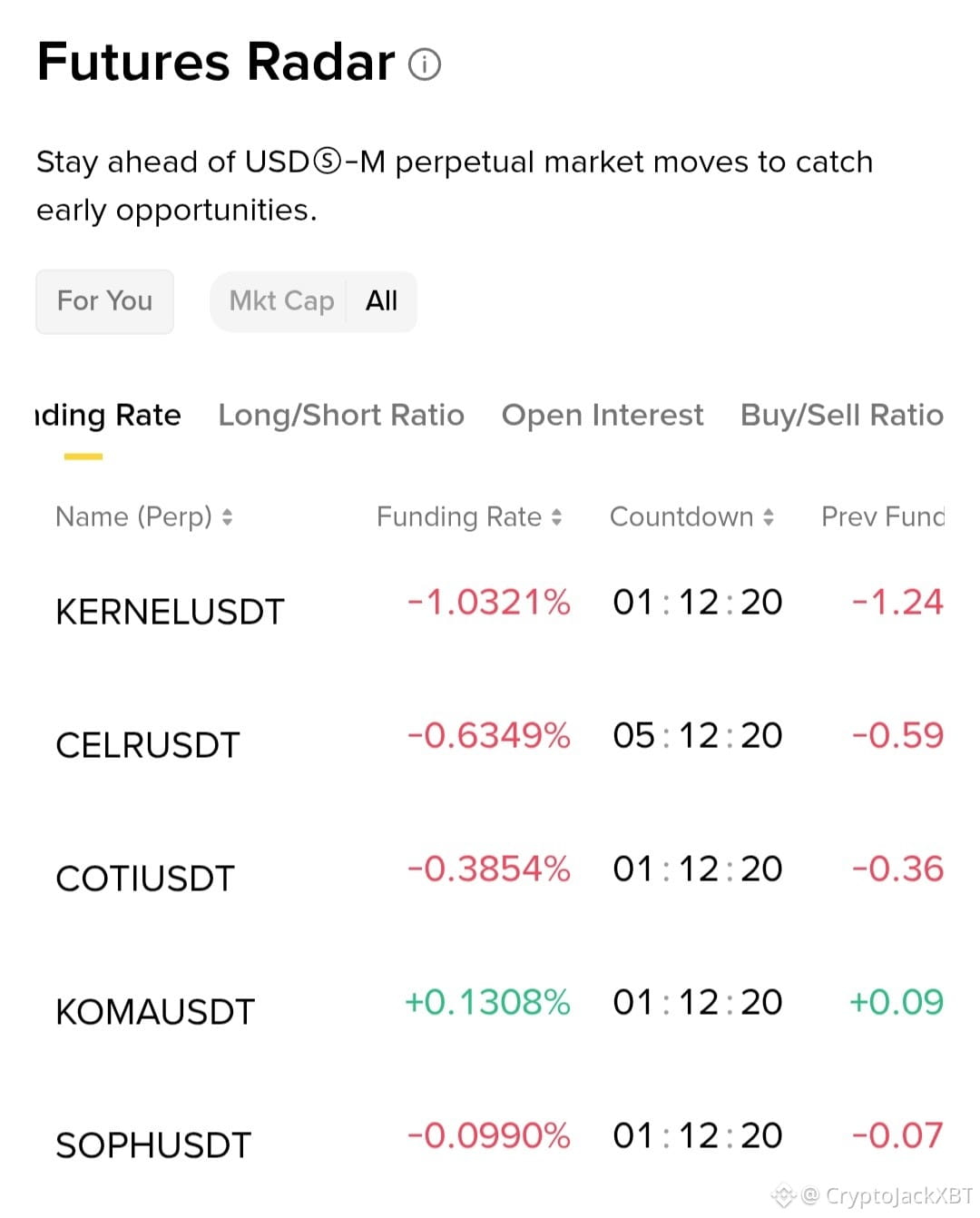980x1218 pixels.
Task: Open KOMAUSDT perpetual row
Action: [x=490, y=1007]
